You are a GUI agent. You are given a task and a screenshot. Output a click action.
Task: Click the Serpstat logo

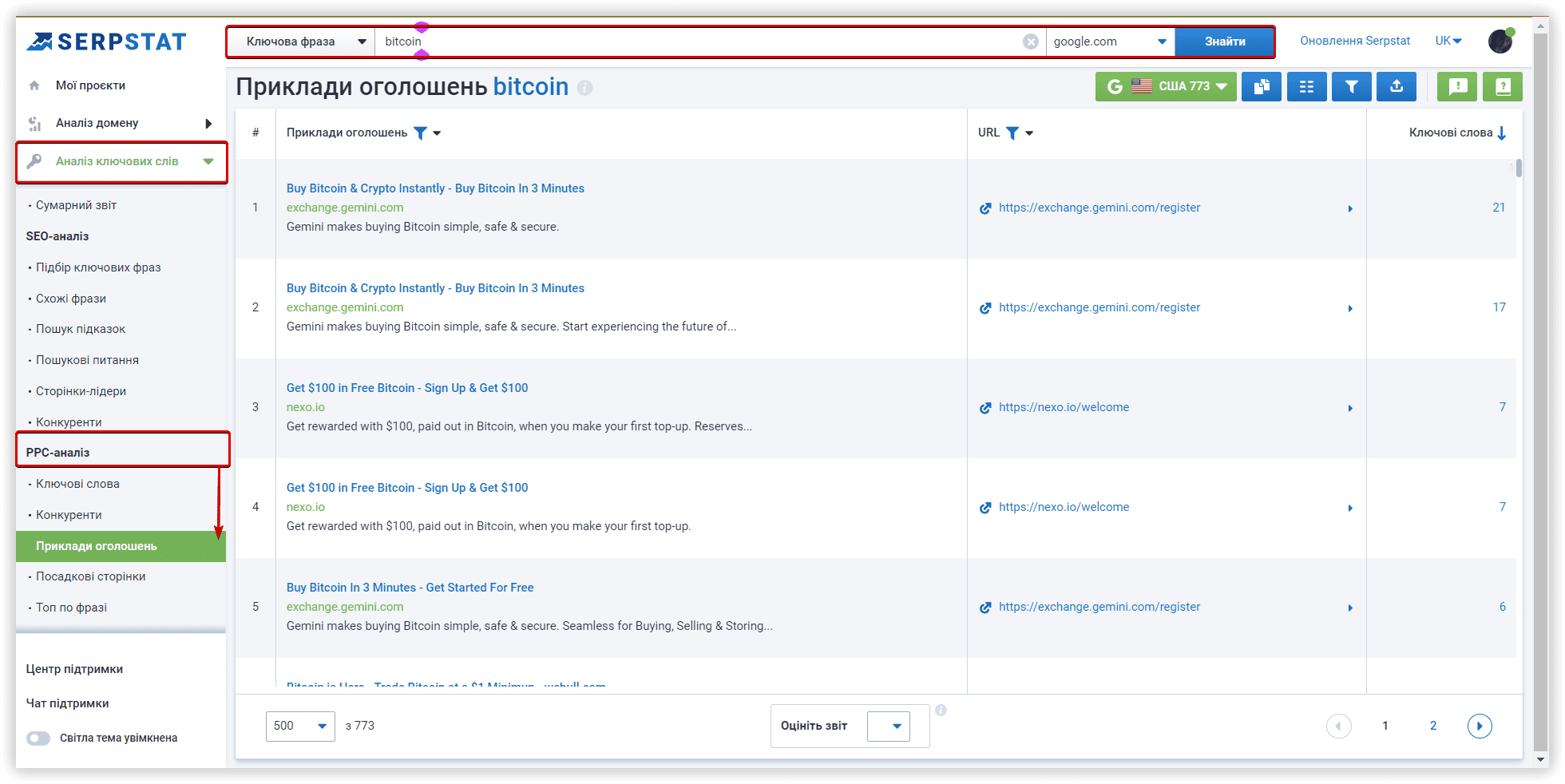106,42
